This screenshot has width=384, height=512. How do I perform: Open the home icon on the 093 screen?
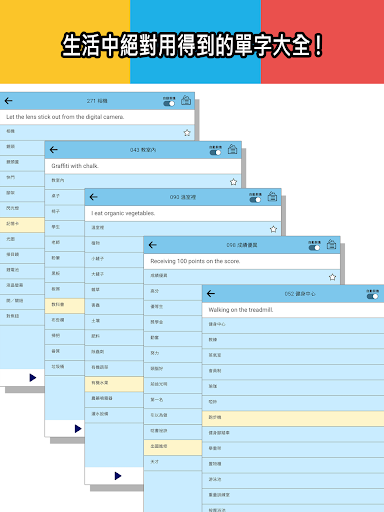click(x=272, y=196)
